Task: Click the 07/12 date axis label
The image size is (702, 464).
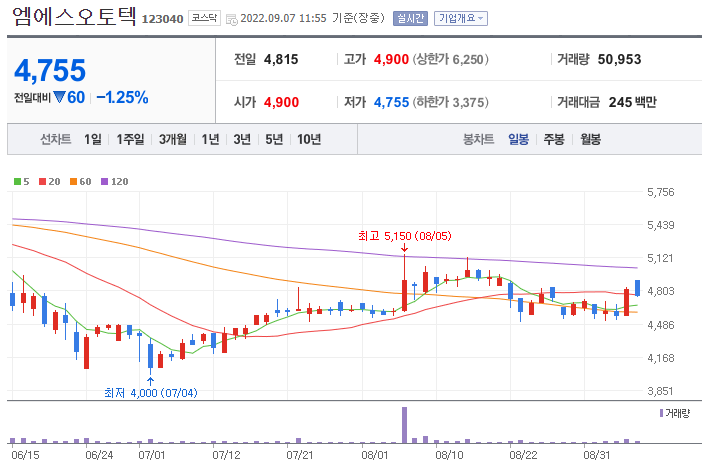Action: (226, 455)
